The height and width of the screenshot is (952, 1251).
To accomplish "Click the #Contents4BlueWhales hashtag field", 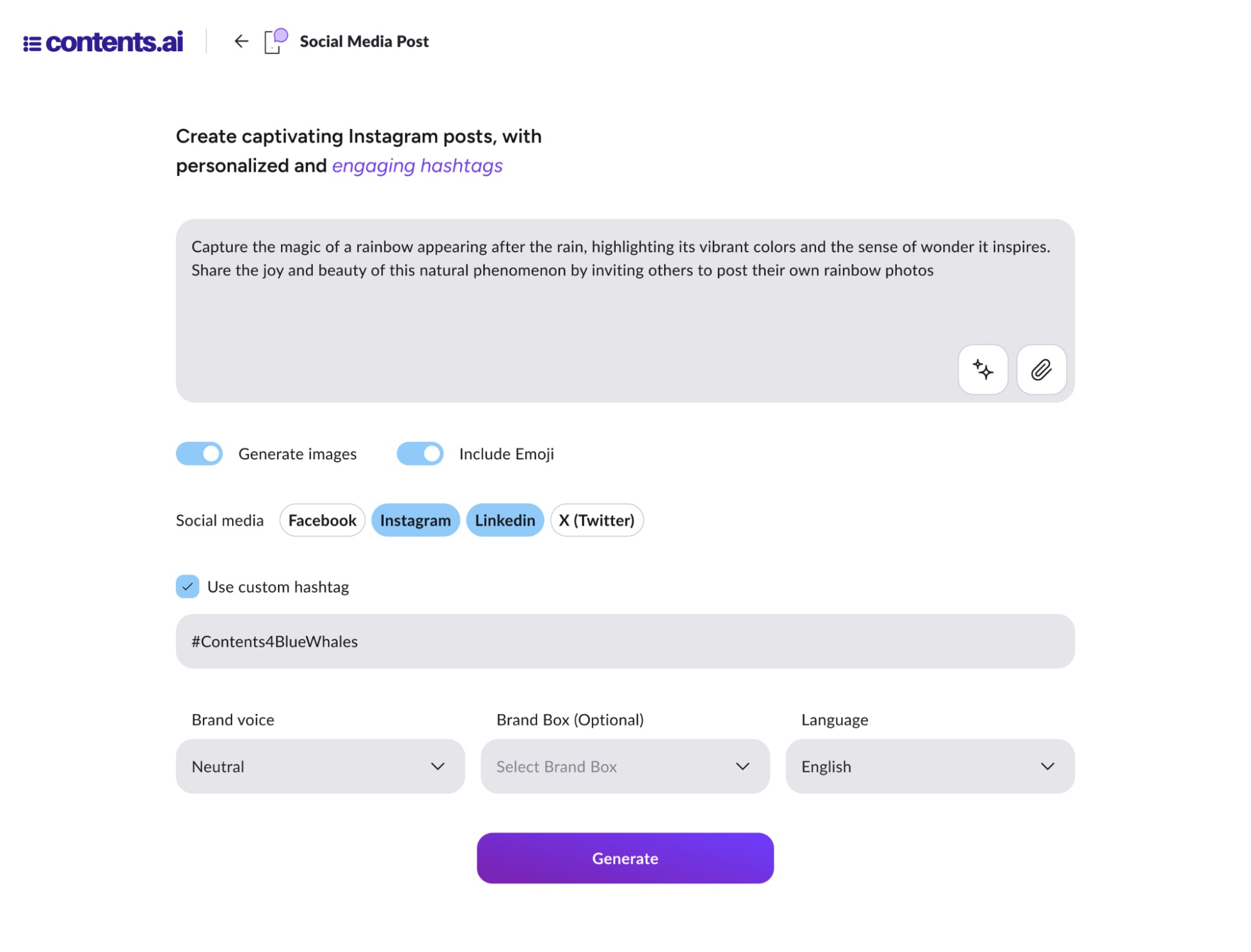I will point(625,641).
